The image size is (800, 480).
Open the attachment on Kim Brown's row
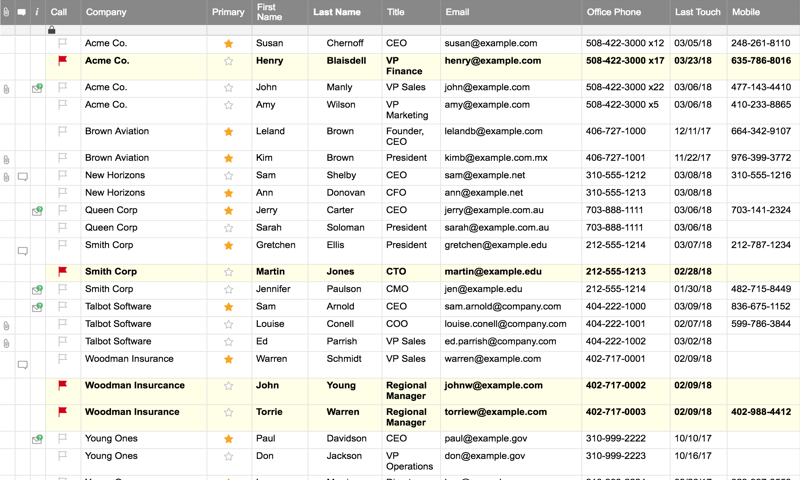pyautogui.click(x=7, y=159)
